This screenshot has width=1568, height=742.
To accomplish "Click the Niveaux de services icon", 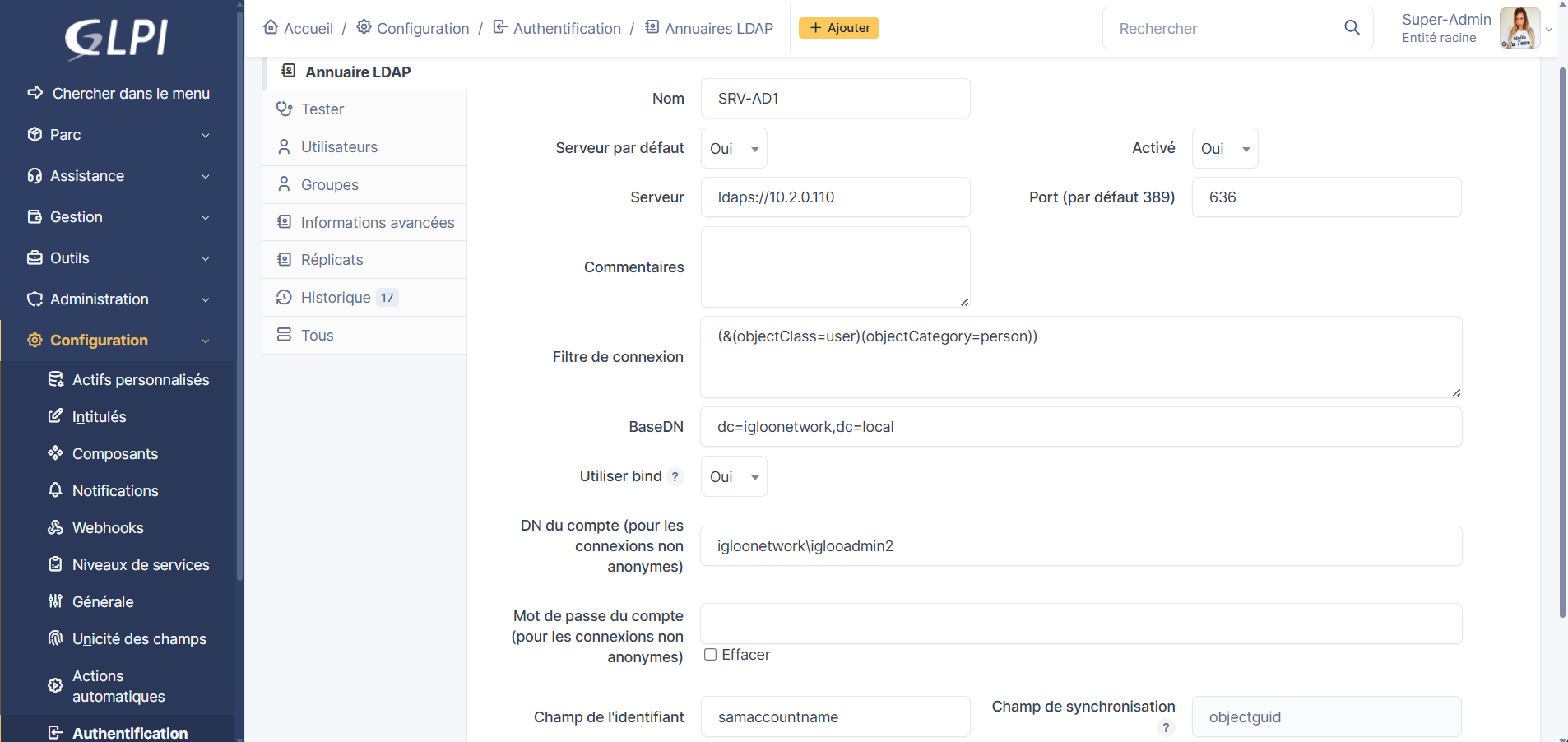I will (55, 564).
